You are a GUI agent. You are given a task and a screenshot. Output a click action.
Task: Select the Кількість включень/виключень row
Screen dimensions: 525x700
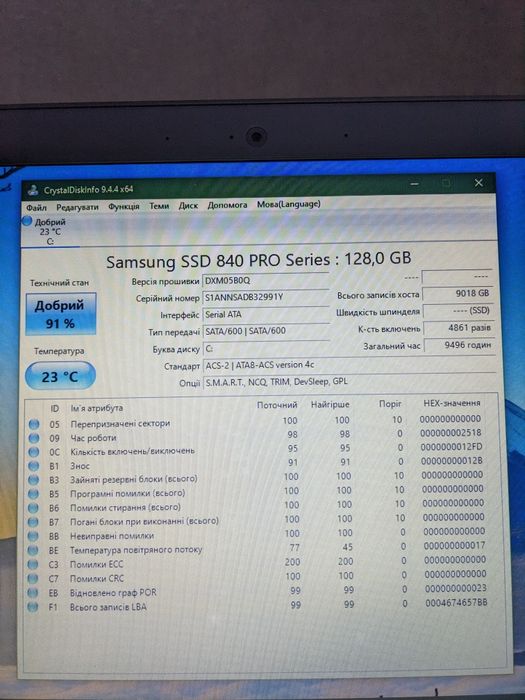[261, 450]
